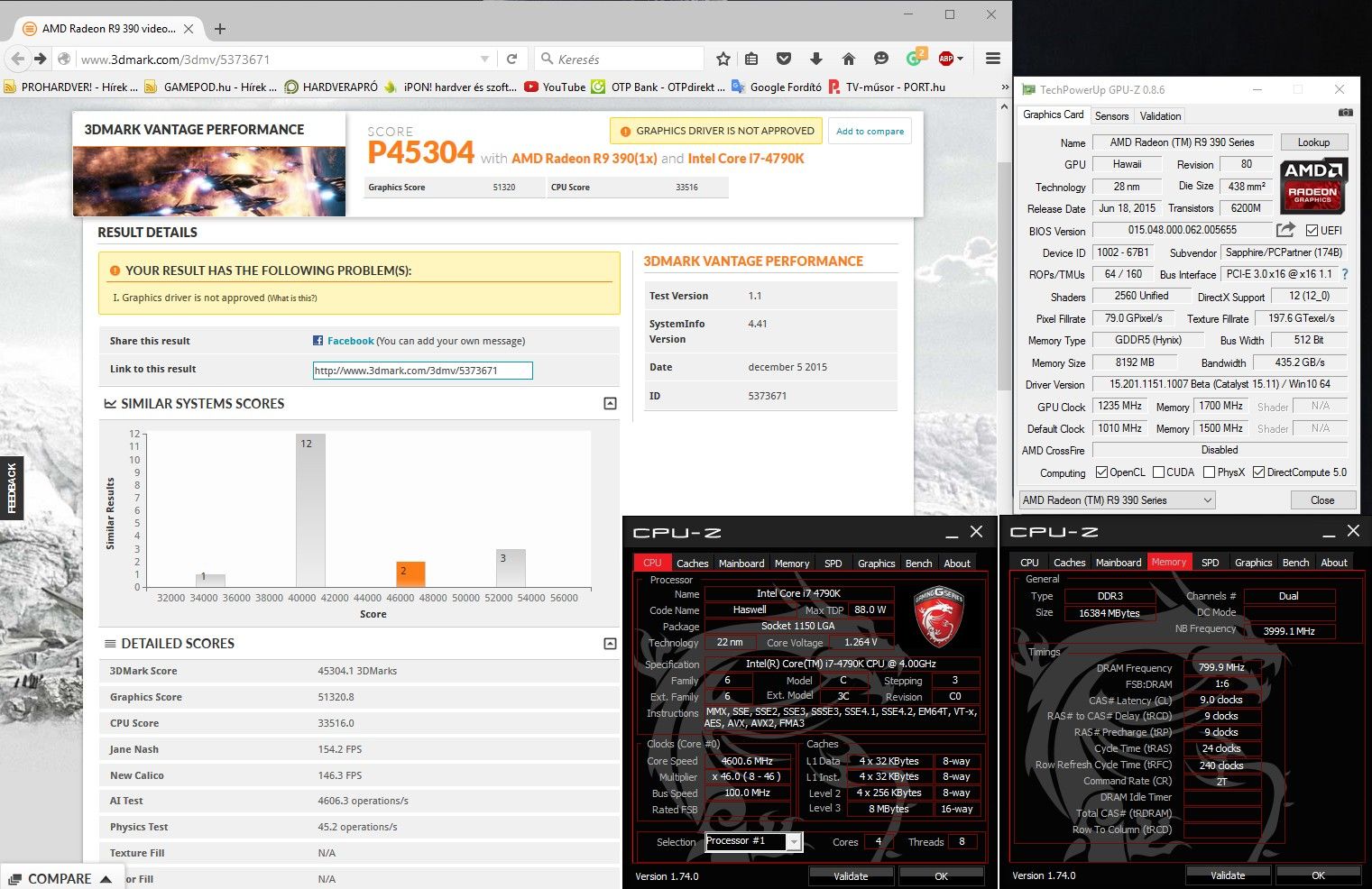Toggle the OpenCL checkbox
Viewport: 1372px width, 889px height.
(1101, 472)
